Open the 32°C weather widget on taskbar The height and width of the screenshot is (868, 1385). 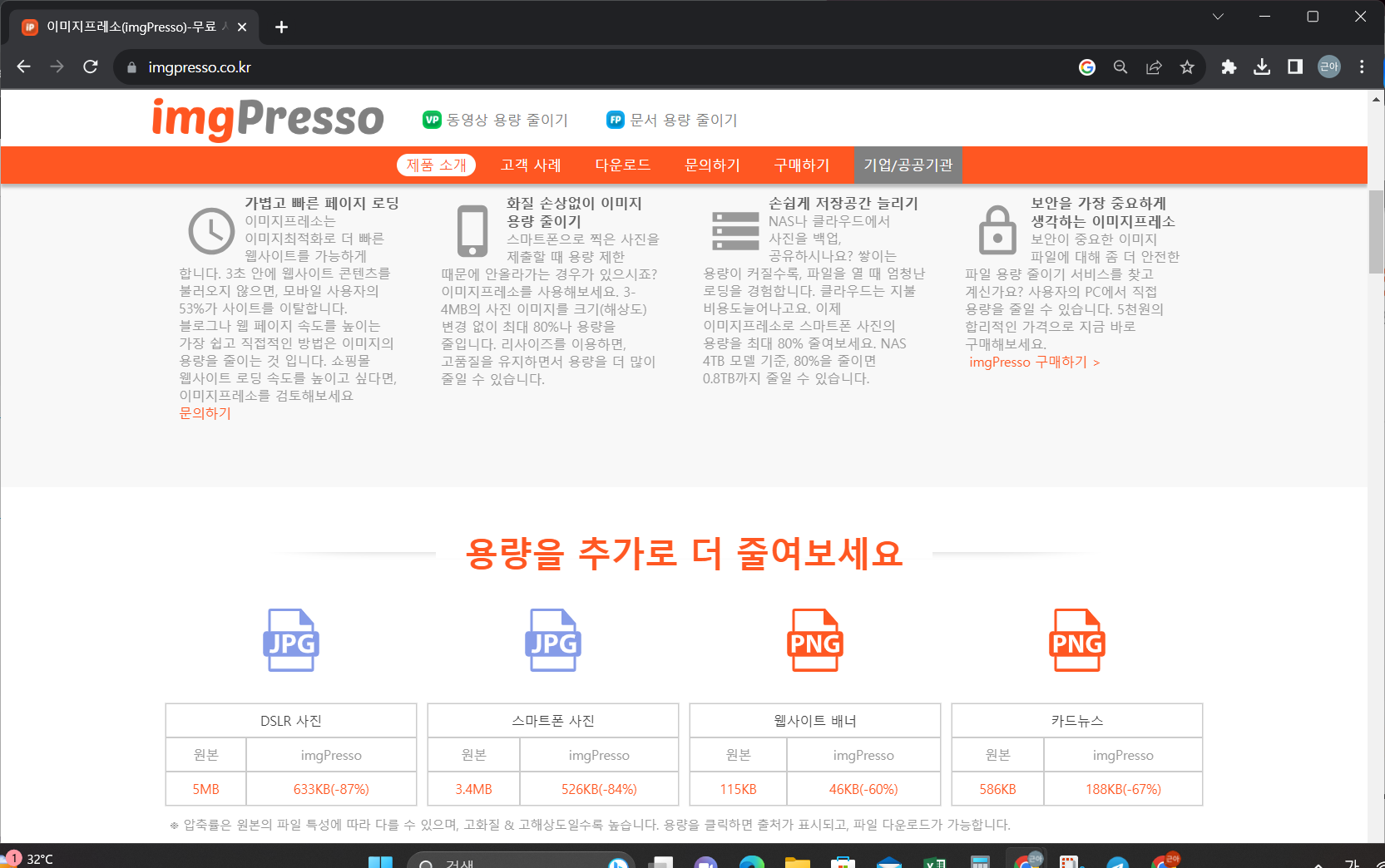[x=28, y=858]
